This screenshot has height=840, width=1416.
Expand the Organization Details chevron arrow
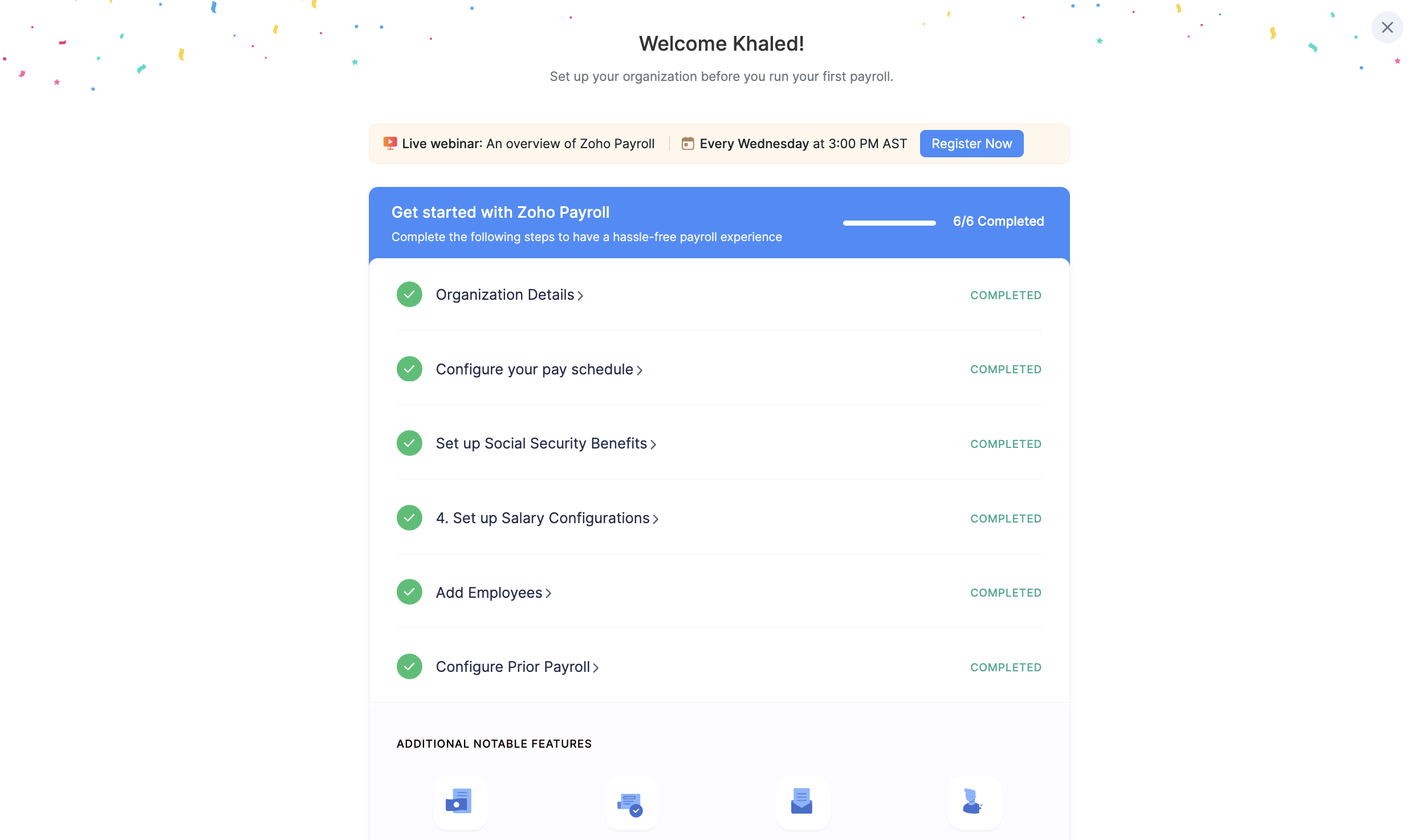point(580,296)
